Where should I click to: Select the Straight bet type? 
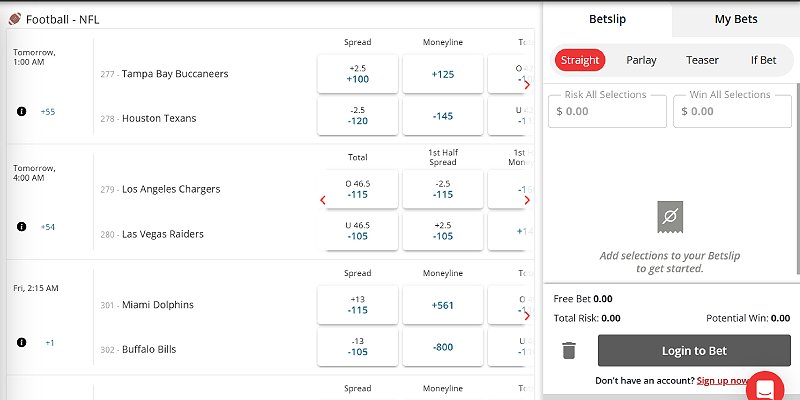580,60
